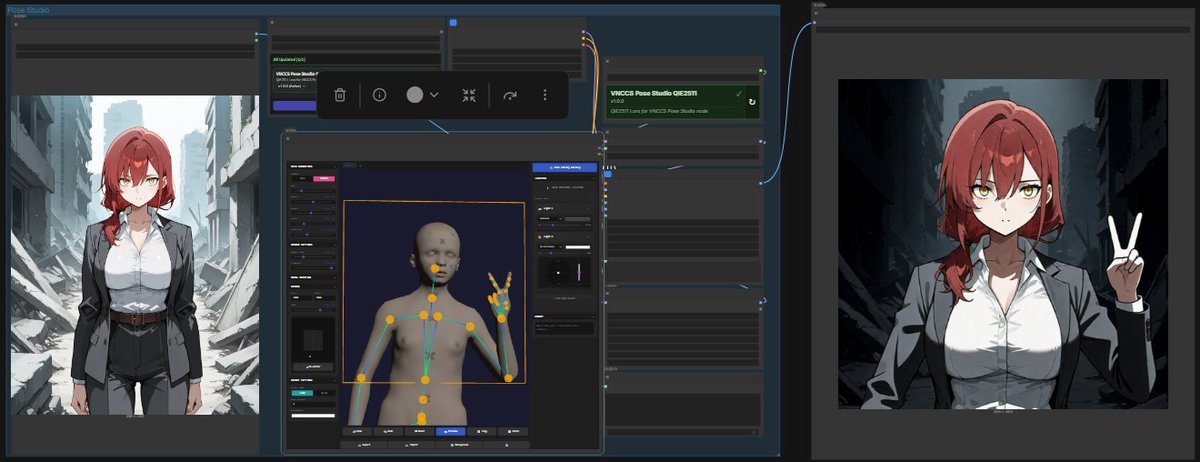This screenshot has height=462, width=1200.
Task: Collapse the node using the inward-arrows icon
Action: 469,95
